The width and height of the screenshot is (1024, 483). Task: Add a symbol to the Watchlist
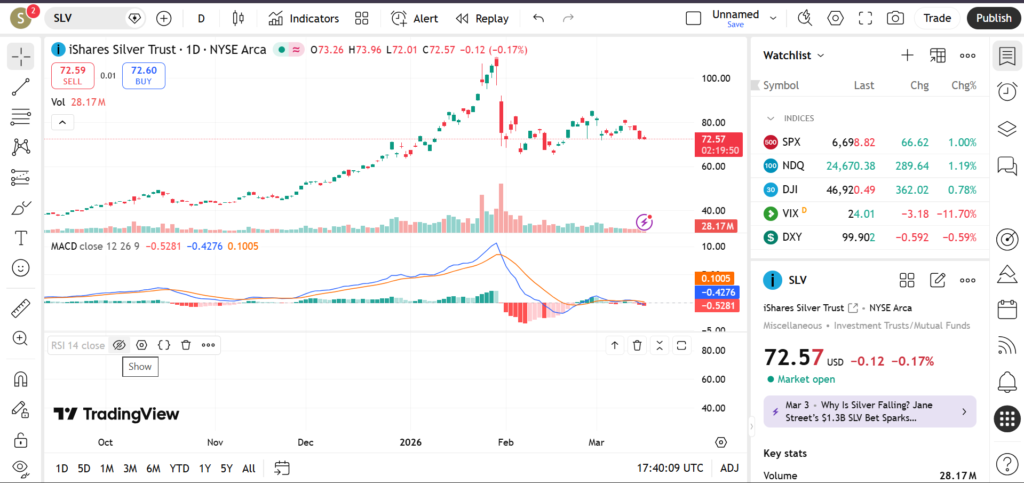click(x=906, y=56)
